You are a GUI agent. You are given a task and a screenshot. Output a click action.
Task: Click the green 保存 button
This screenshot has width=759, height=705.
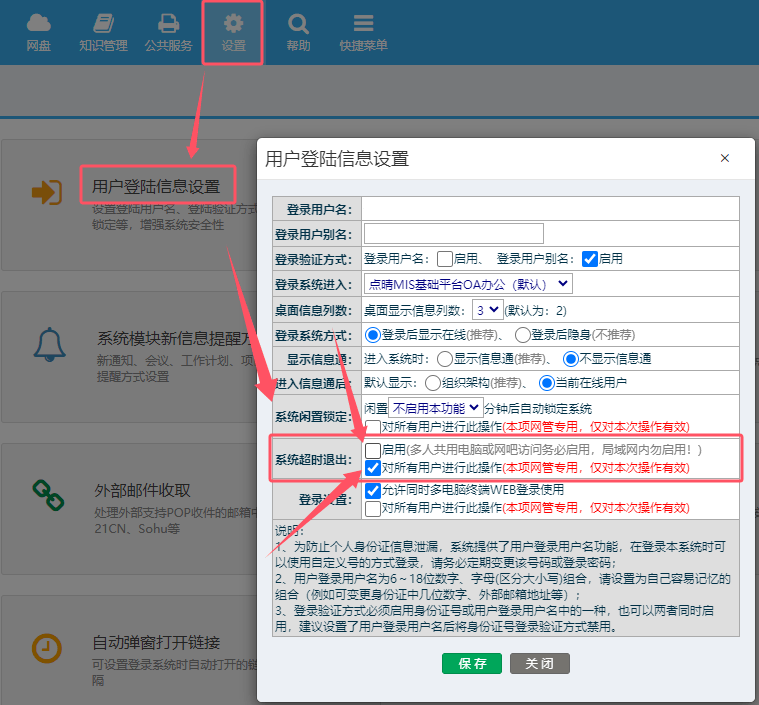coord(472,664)
